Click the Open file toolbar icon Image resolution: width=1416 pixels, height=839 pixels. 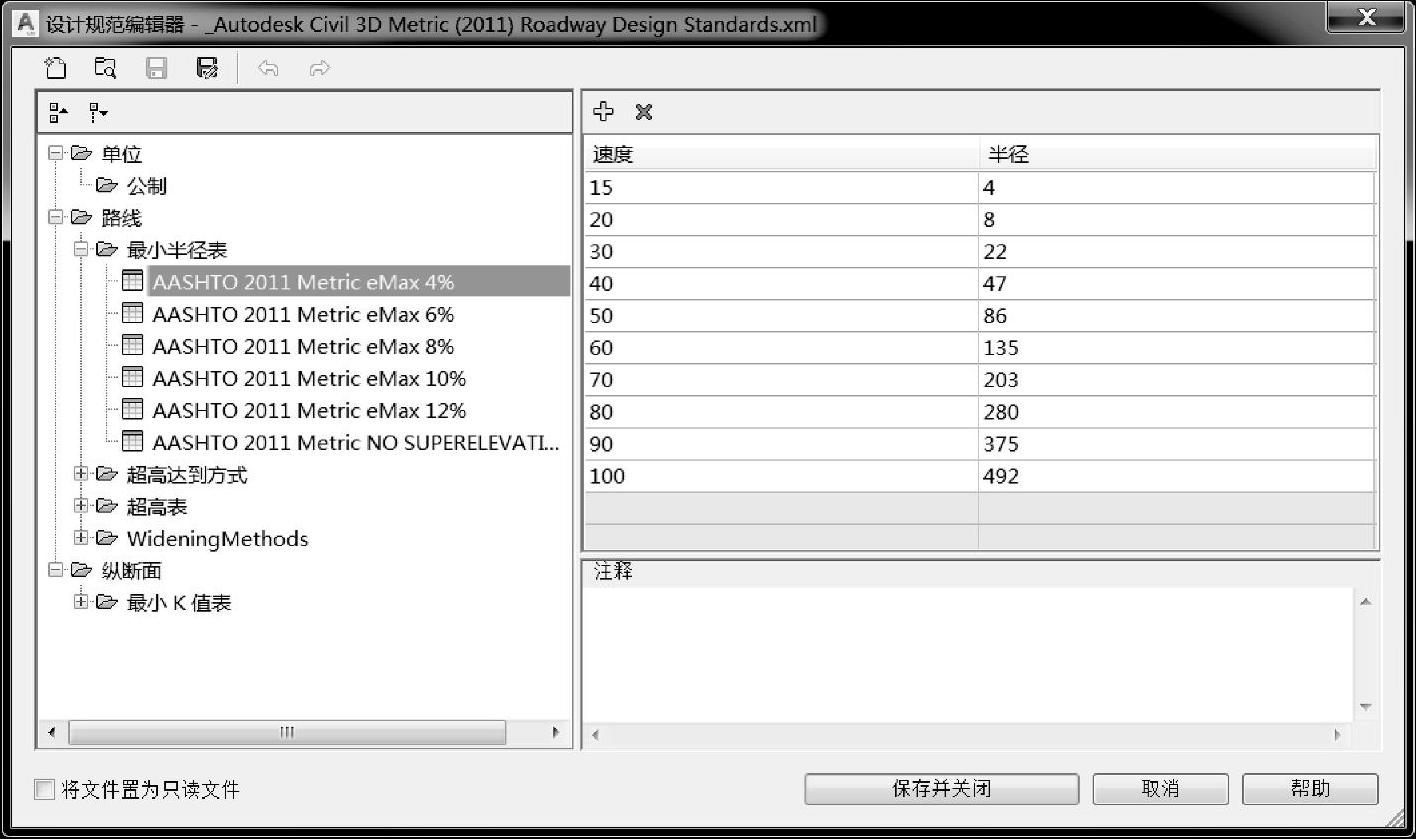[105, 68]
